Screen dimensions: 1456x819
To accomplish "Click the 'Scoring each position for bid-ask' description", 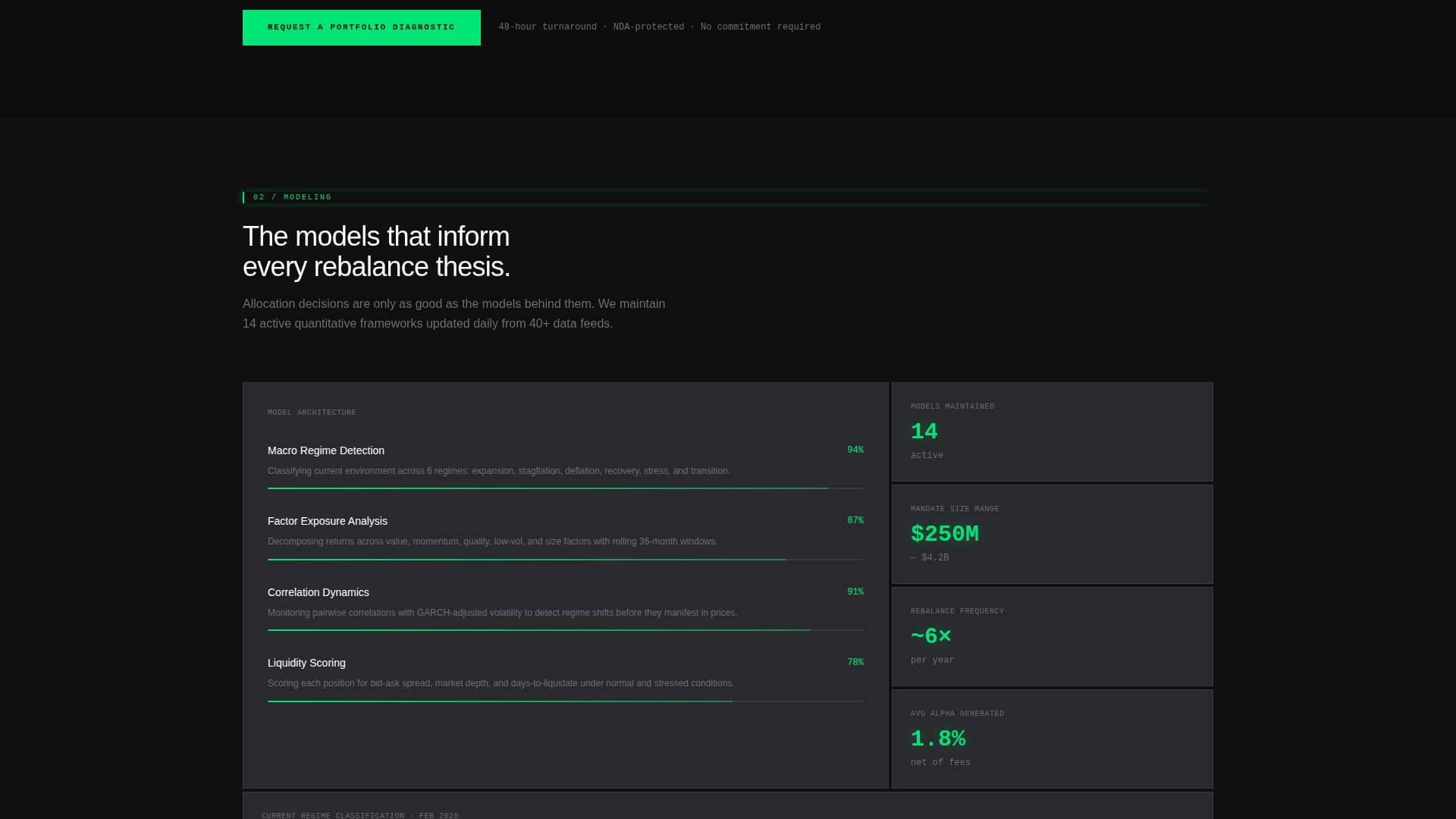I will pos(500,683).
